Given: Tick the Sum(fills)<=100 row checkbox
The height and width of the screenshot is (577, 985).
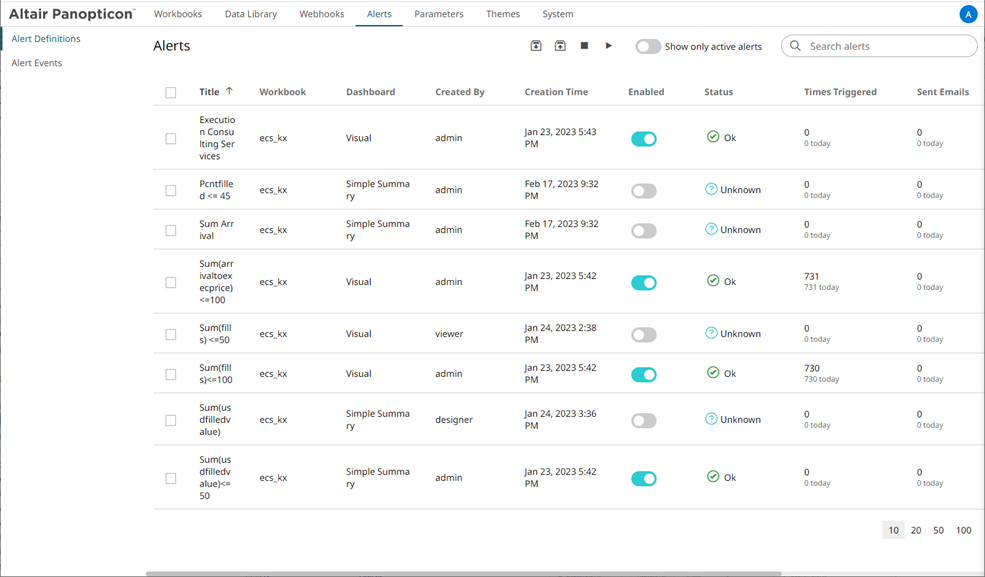Looking at the screenshot, I should coord(171,374).
